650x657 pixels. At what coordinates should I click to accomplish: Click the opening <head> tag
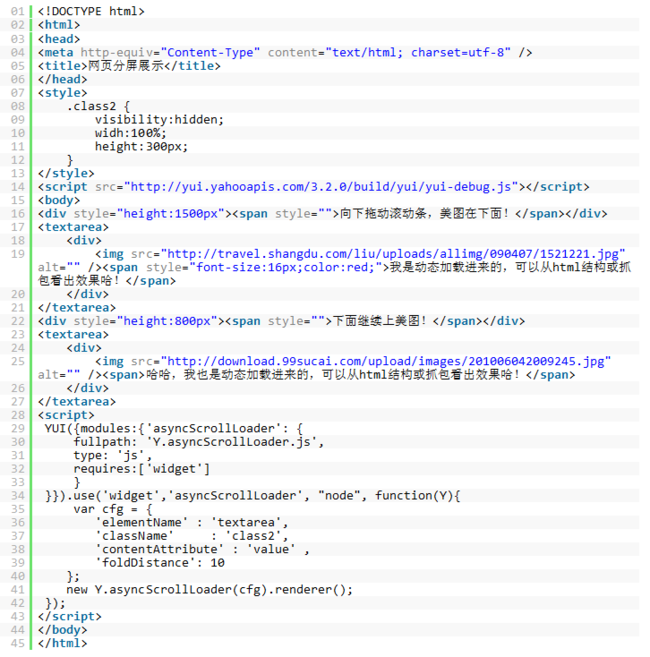pyautogui.click(x=59, y=39)
